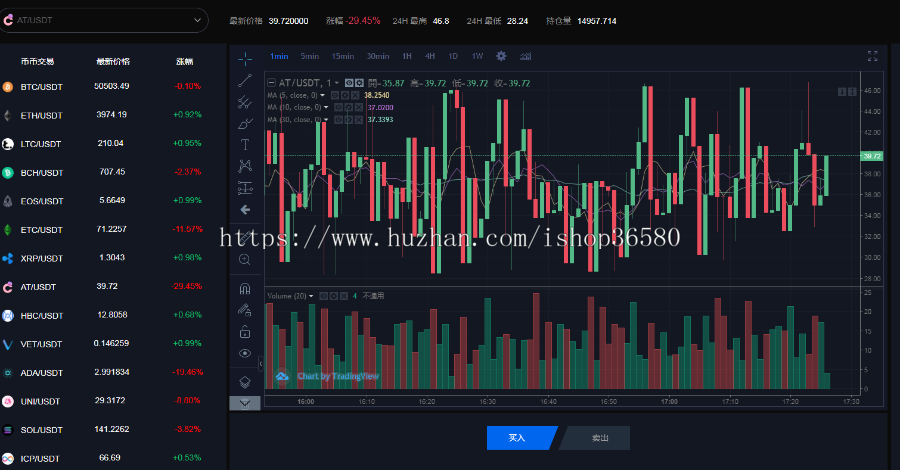Select the pitchfork drawing tool
This screenshot has height=470, width=900.
click(245, 102)
